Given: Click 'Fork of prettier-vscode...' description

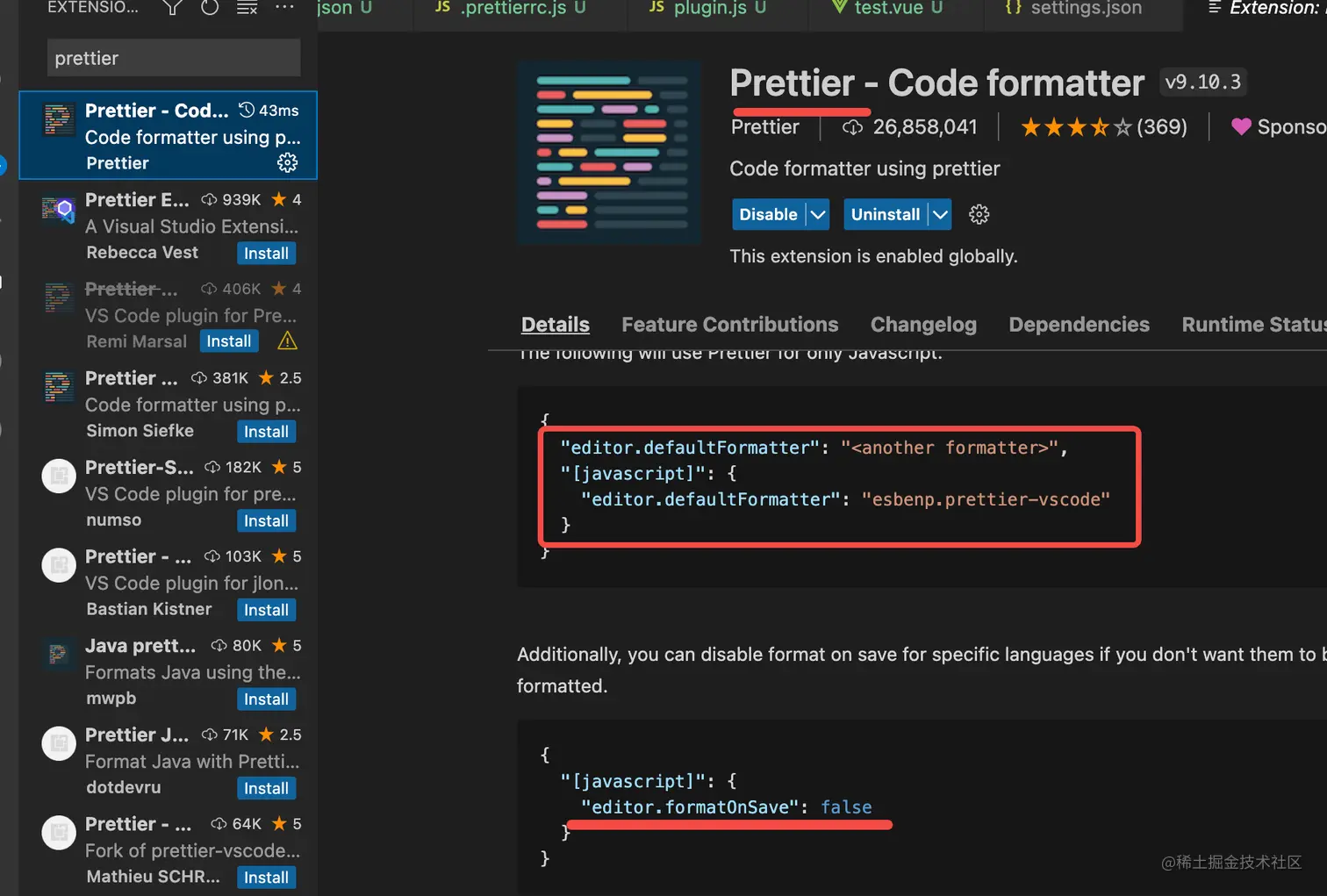Looking at the screenshot, I should [193, 850].
